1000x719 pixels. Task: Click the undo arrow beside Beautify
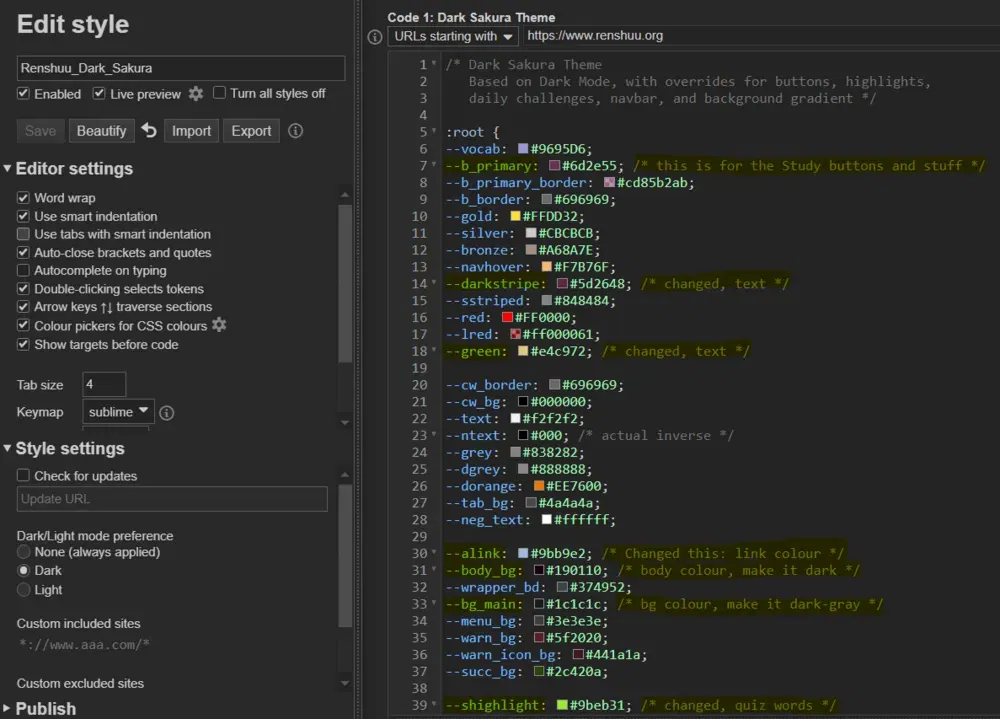pos(149,131)
